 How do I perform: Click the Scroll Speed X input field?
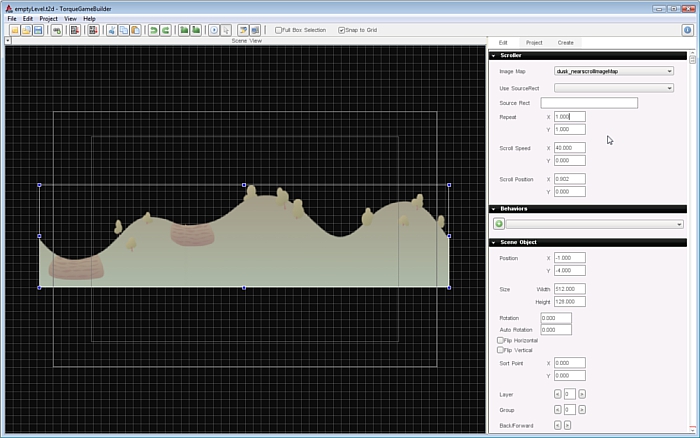coord(569,148)
